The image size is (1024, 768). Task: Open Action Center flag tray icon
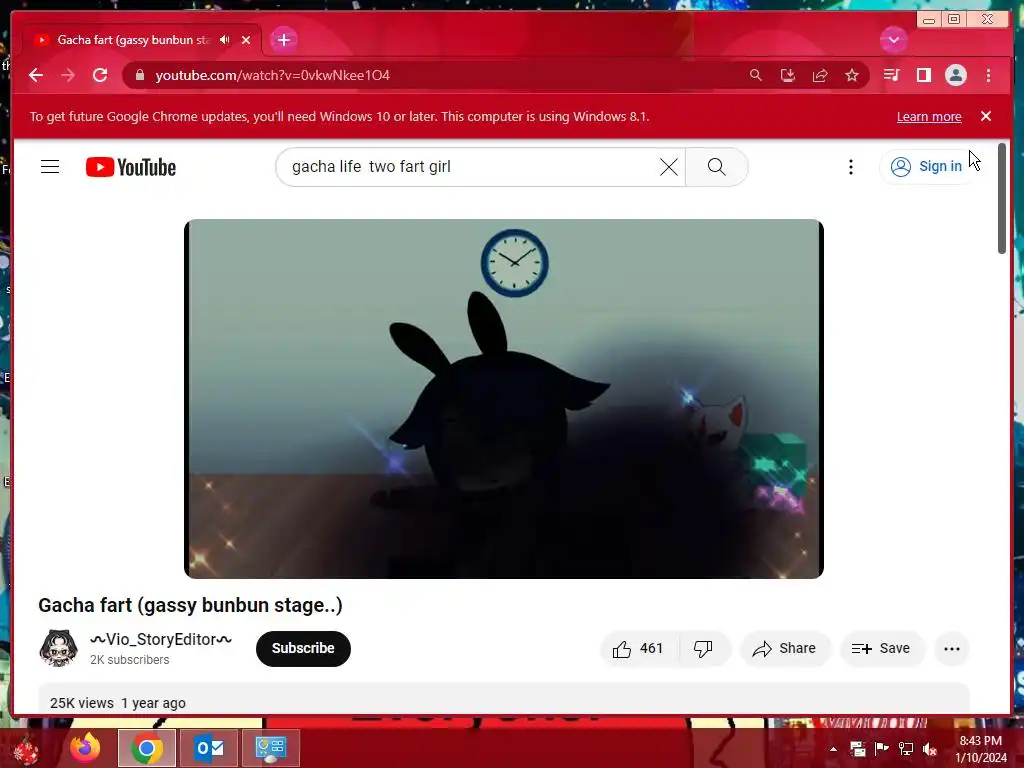[882, 749]
